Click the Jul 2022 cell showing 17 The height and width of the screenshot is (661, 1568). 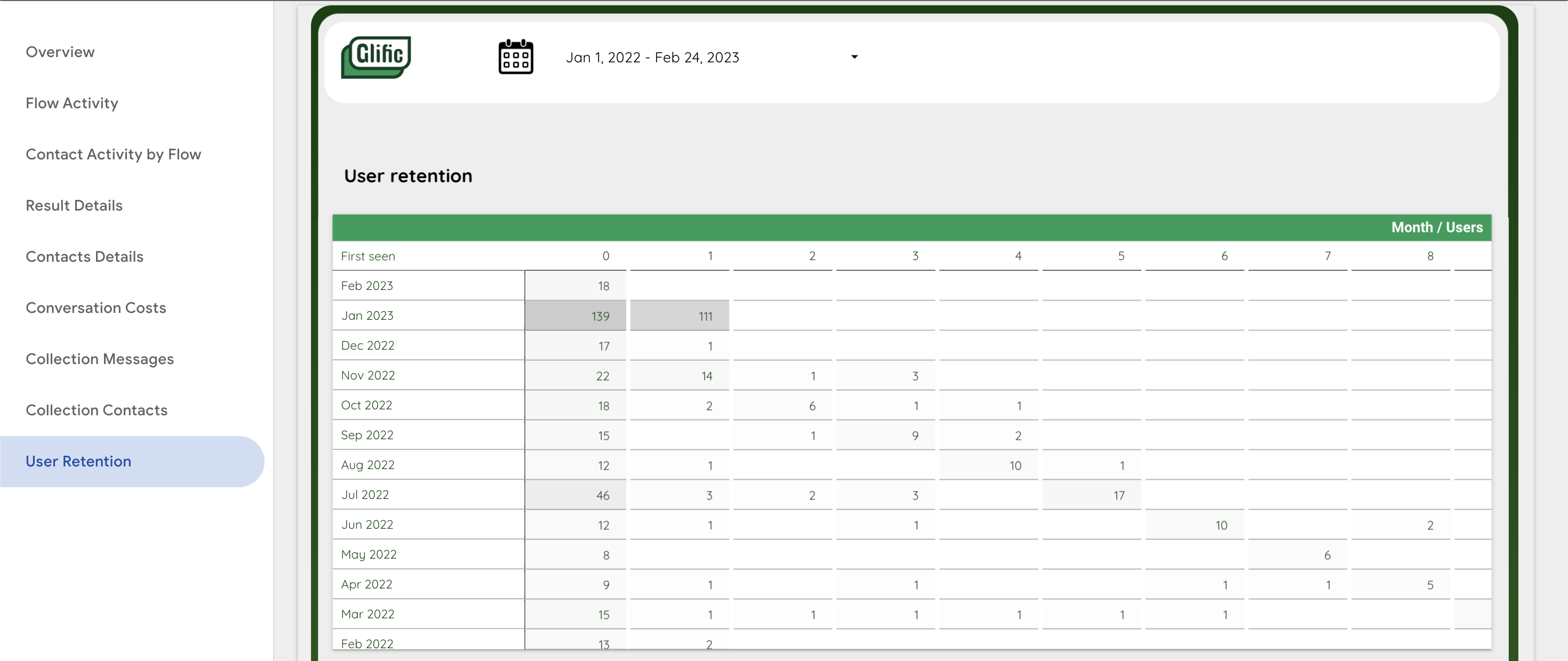(x=1091, y=495)
